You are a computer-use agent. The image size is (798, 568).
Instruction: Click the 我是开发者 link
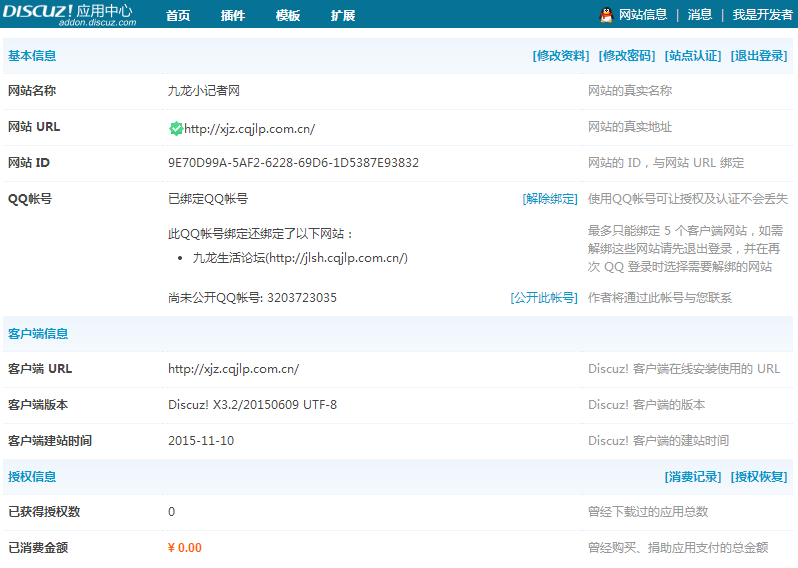point(762,15)
